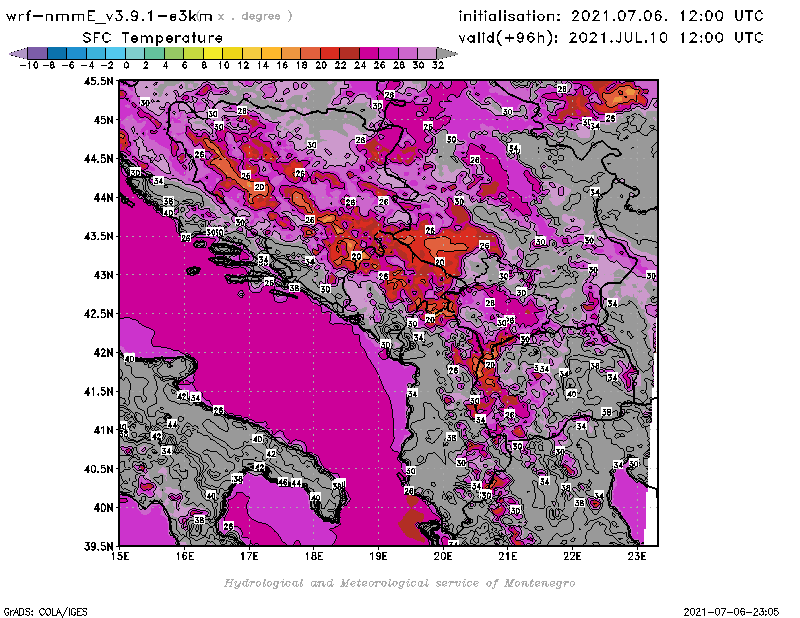Viewport: 800px width, 618px height.
Task: Click 'Hydrological and Meteorological service of Montenegro' caption
Action: (400, 583)
